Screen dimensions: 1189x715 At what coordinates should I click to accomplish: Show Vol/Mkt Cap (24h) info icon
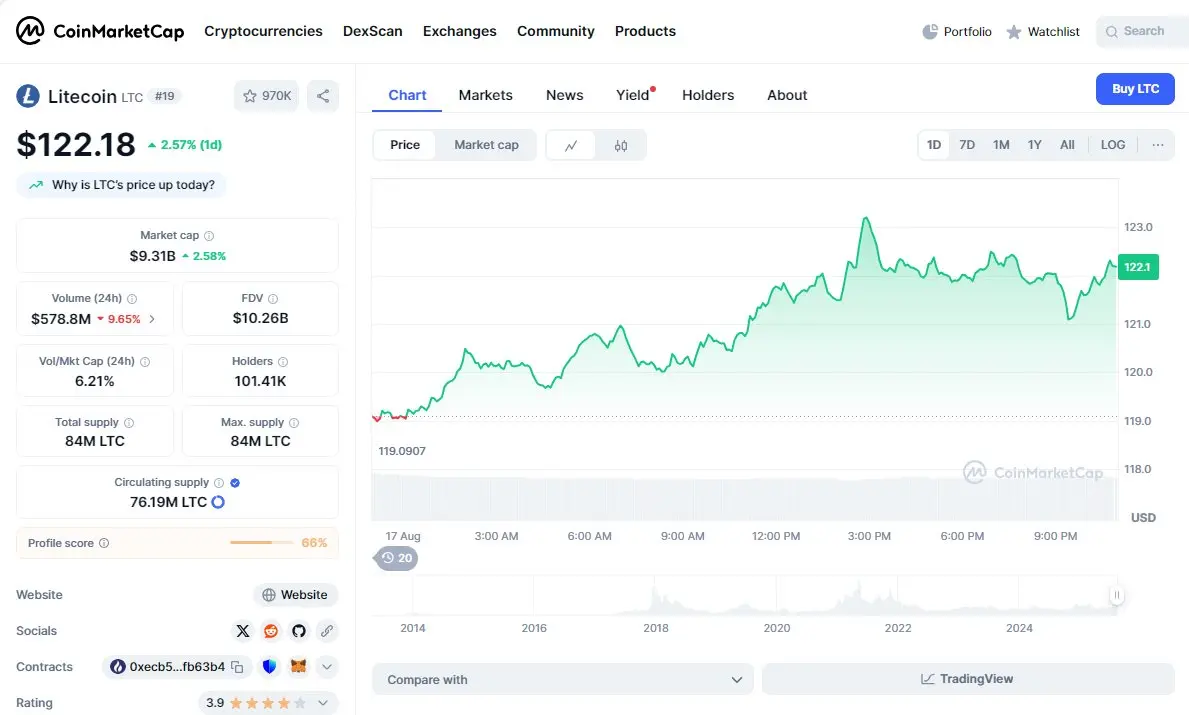145,362
